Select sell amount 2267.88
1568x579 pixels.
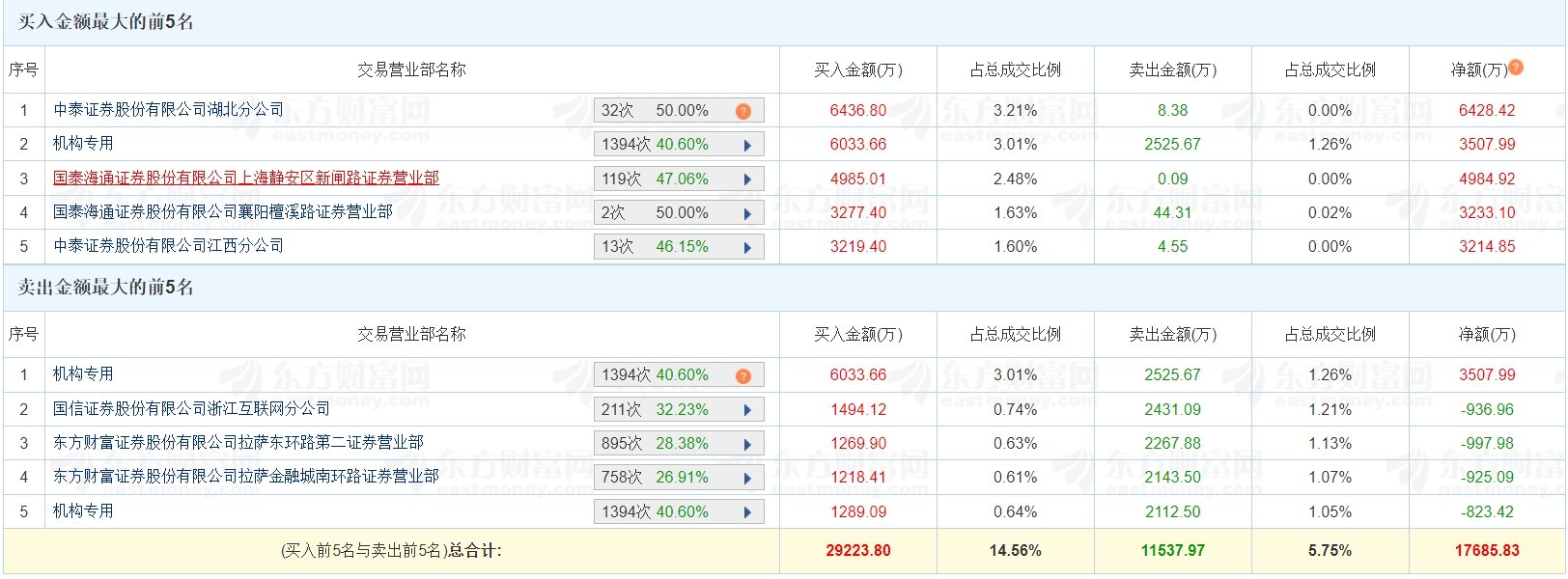(1173, 444)
